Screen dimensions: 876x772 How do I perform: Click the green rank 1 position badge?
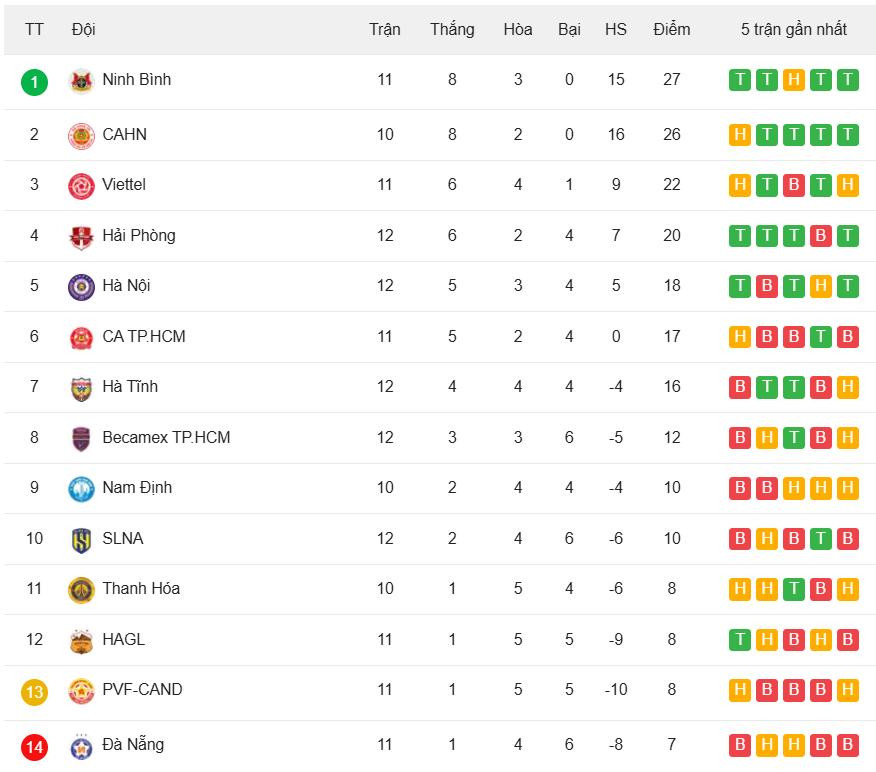pos(34,81)
